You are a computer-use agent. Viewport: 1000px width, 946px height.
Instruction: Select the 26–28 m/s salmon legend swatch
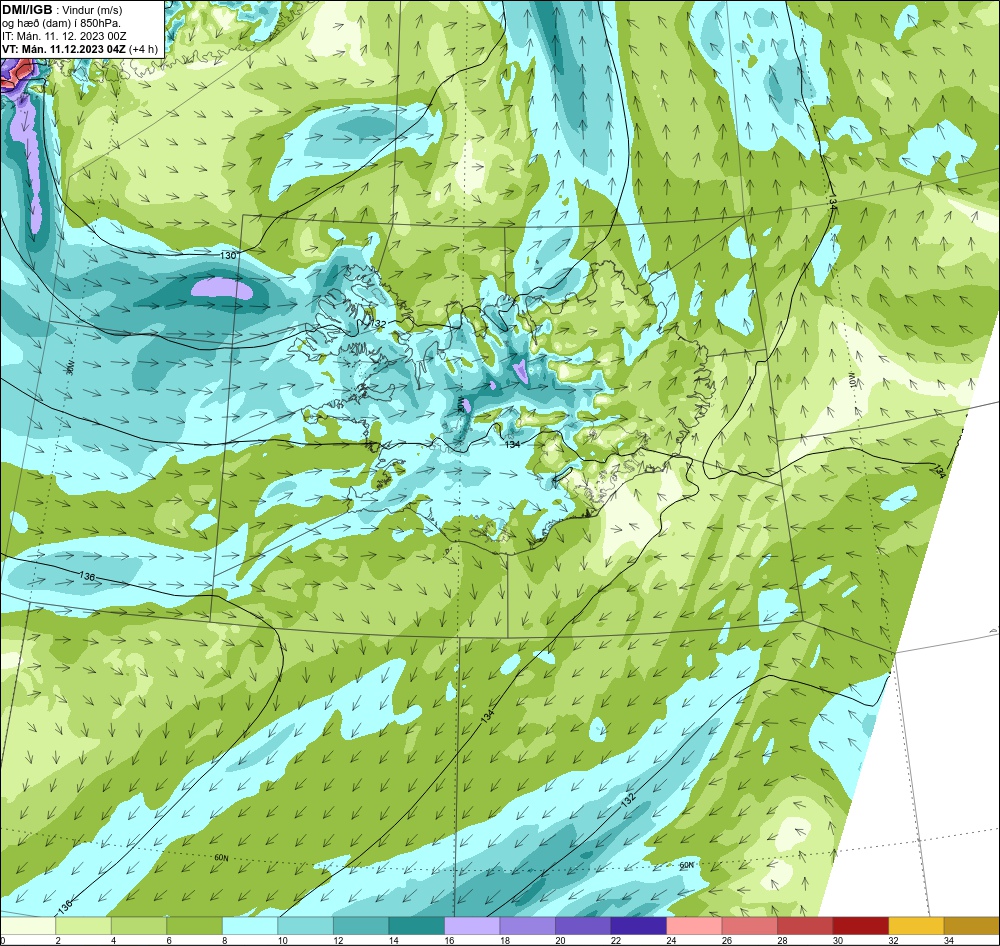[x=749, y=926]
